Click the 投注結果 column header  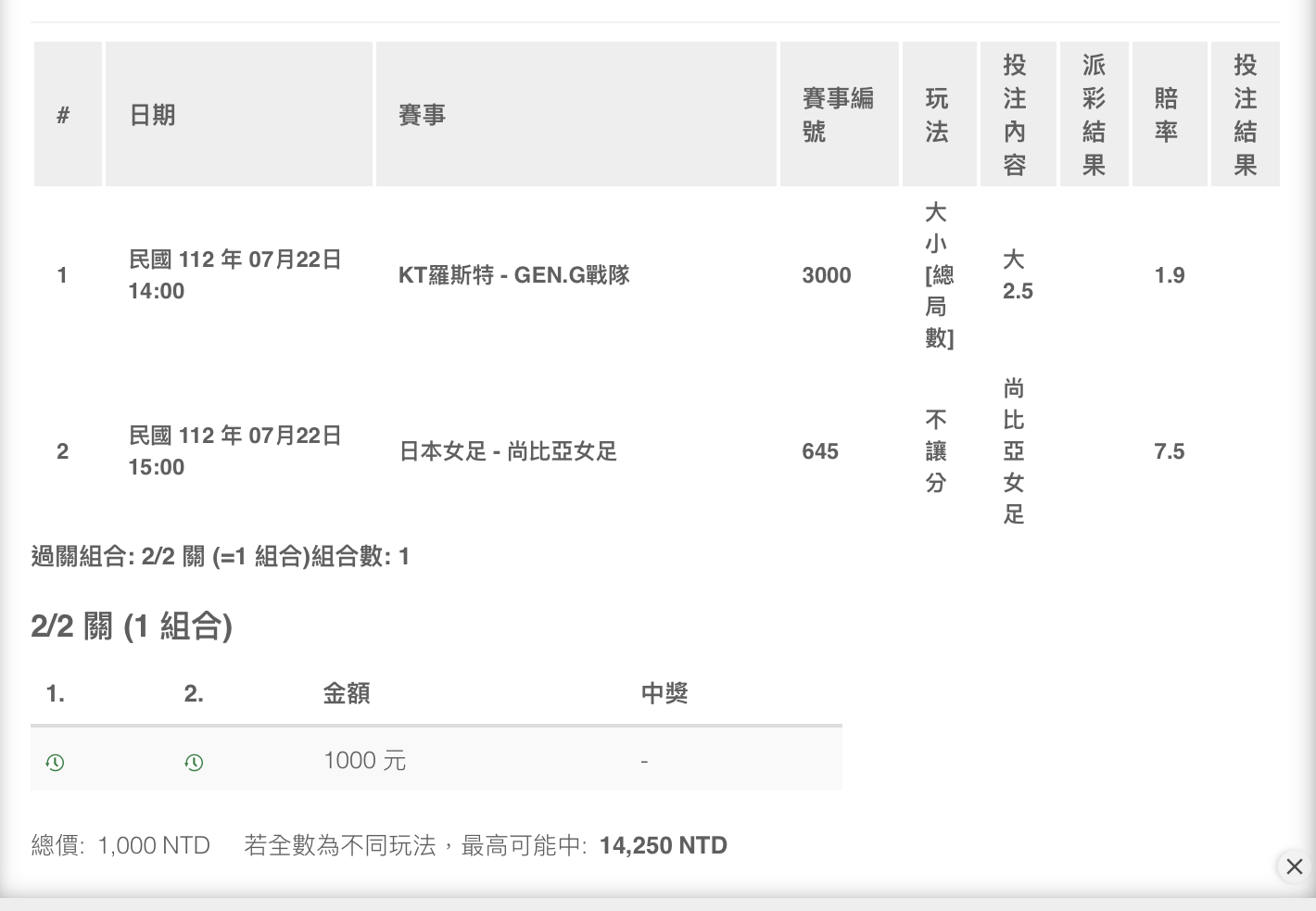(1245, 115)
